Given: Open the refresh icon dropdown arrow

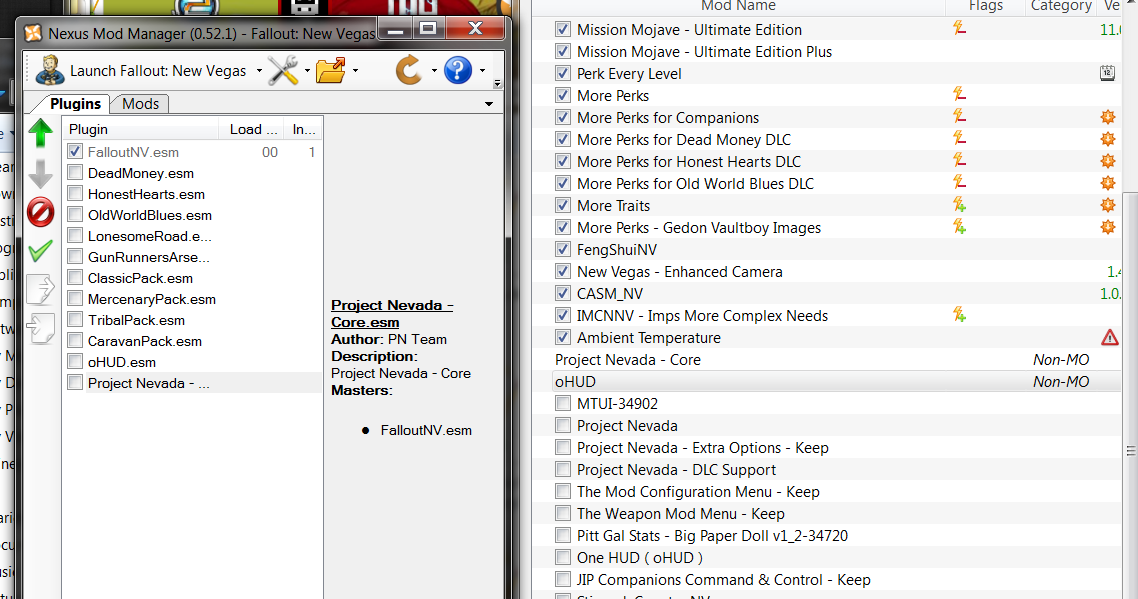Looking at the screenshot, I should click(434, 71).
